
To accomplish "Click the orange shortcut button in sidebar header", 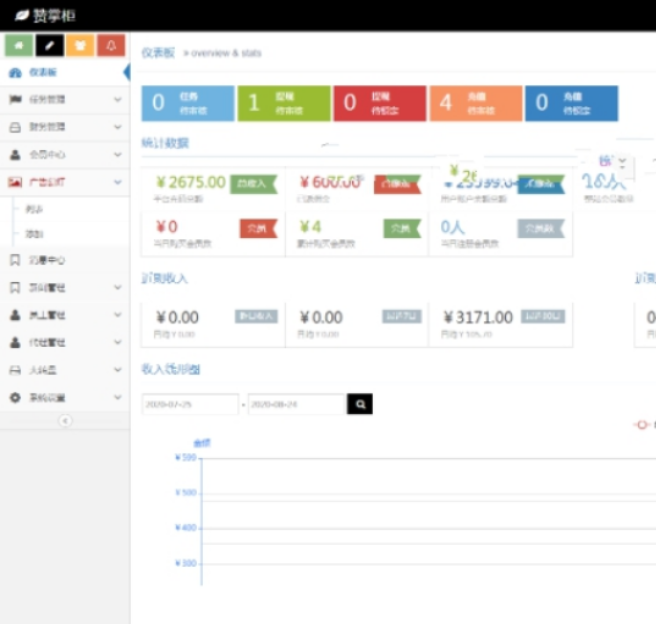I will click(x=80, y=45).
